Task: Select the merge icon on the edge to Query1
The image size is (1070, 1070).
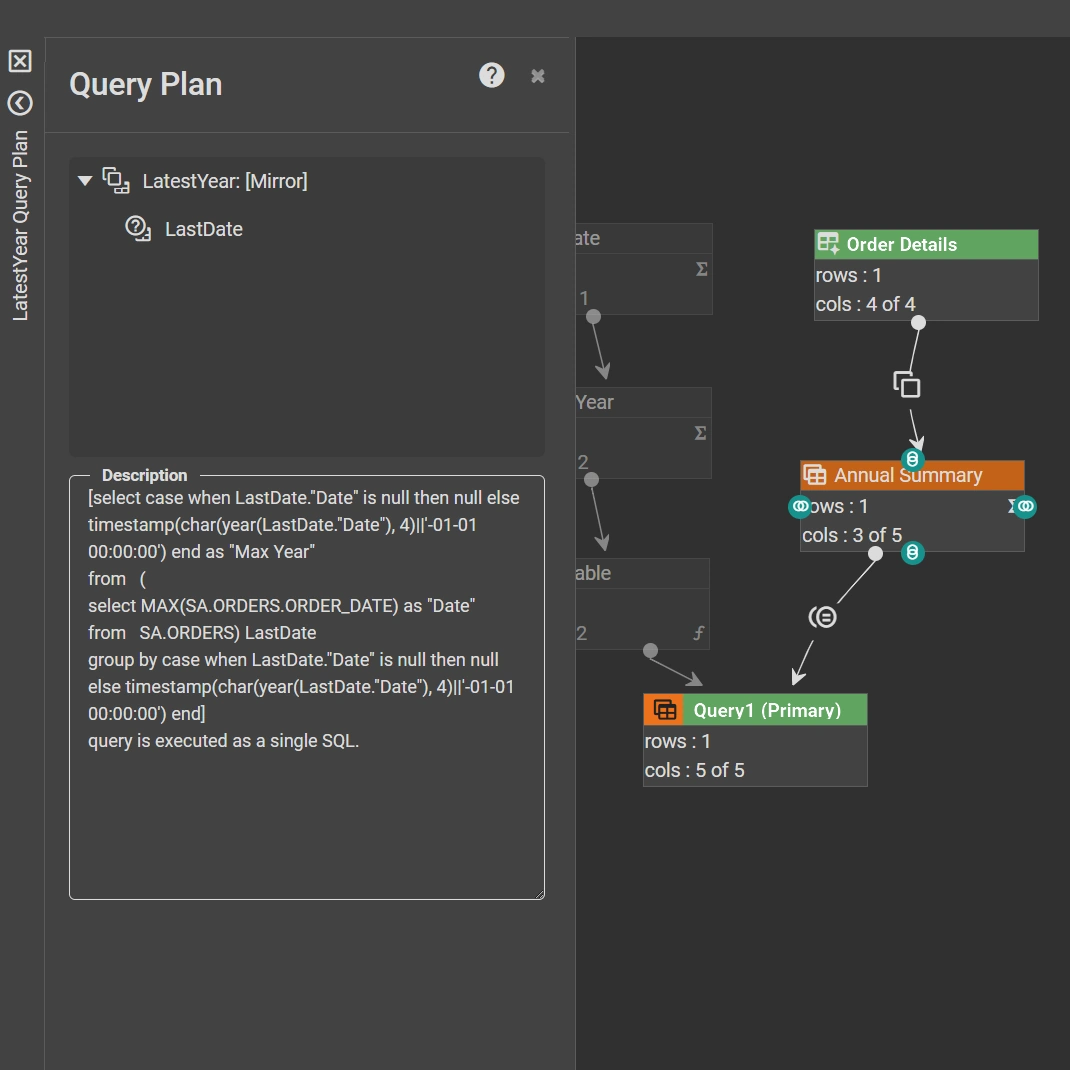Action: (x=822, y=616)
